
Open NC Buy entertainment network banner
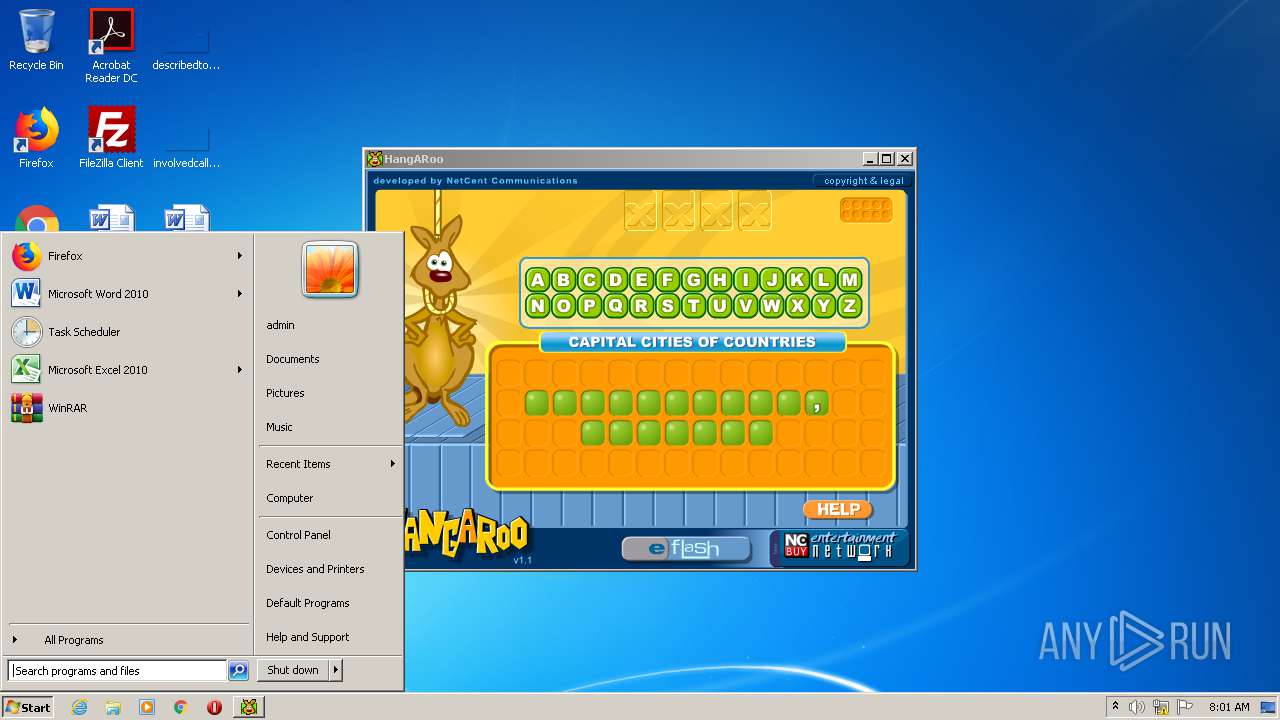pyautogui.click(x=838, y=547)
